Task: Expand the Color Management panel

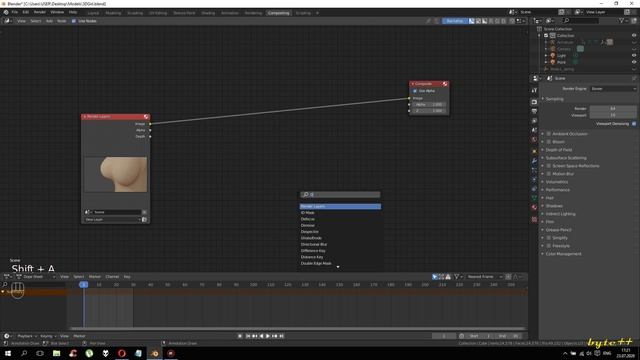Action: pyautogui.click(x=563, y=254)
